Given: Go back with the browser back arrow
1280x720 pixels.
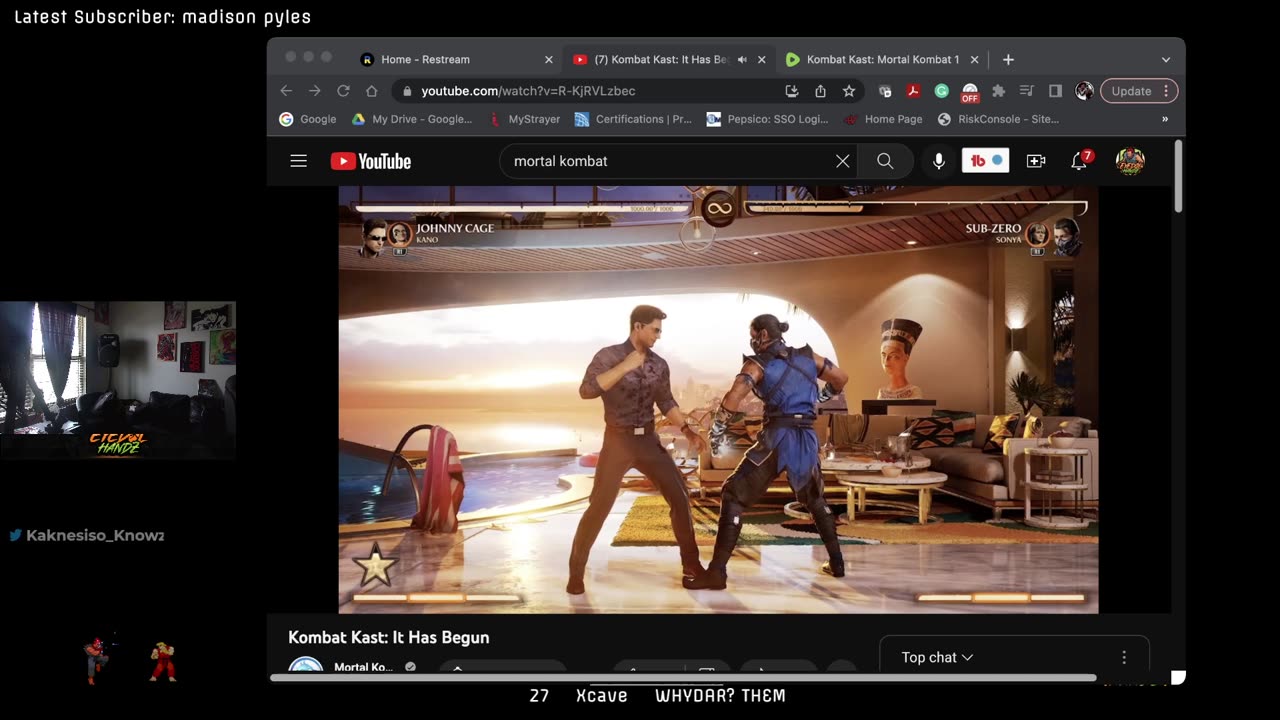Looking at the screenshot, I should point(286,91).
